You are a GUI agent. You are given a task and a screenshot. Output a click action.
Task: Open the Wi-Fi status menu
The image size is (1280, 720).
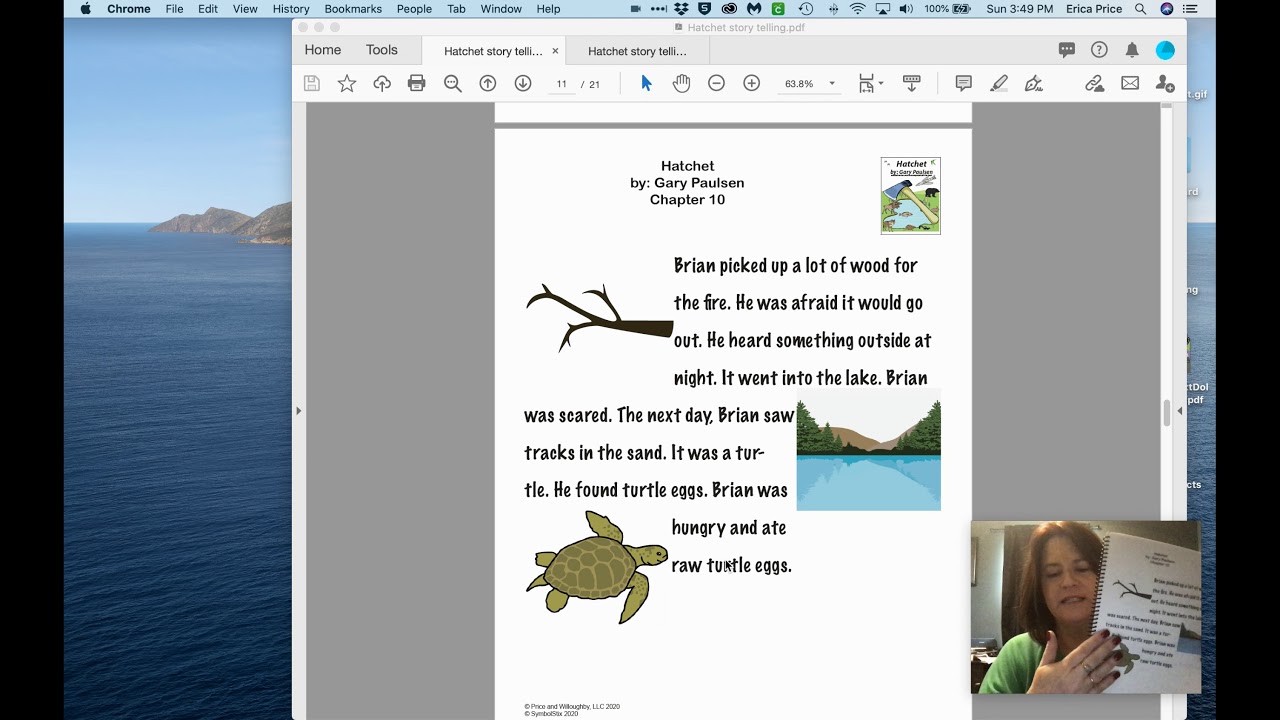tap(858, 9)
